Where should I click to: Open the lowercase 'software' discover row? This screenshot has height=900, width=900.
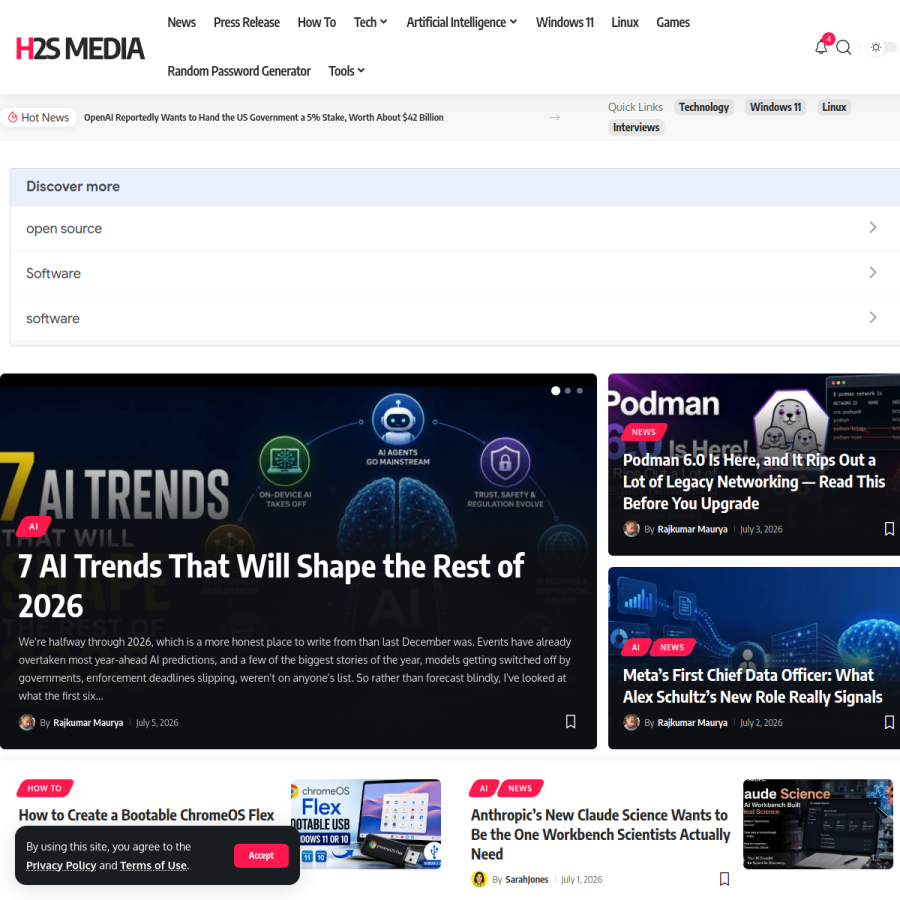click(x=455, y=318)
